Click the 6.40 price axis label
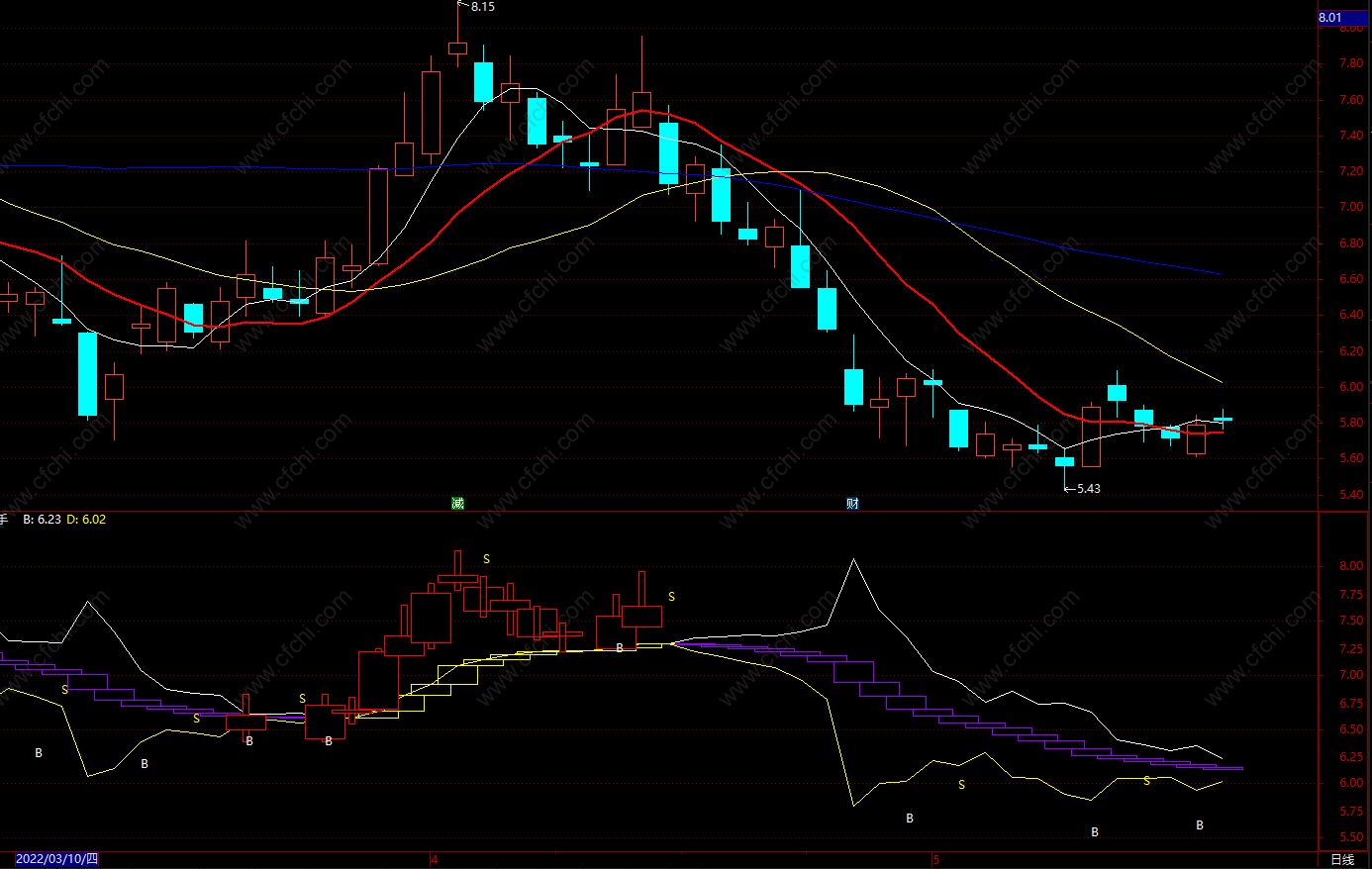This screenshot has width=1372, height=869. click(1351, 315)
